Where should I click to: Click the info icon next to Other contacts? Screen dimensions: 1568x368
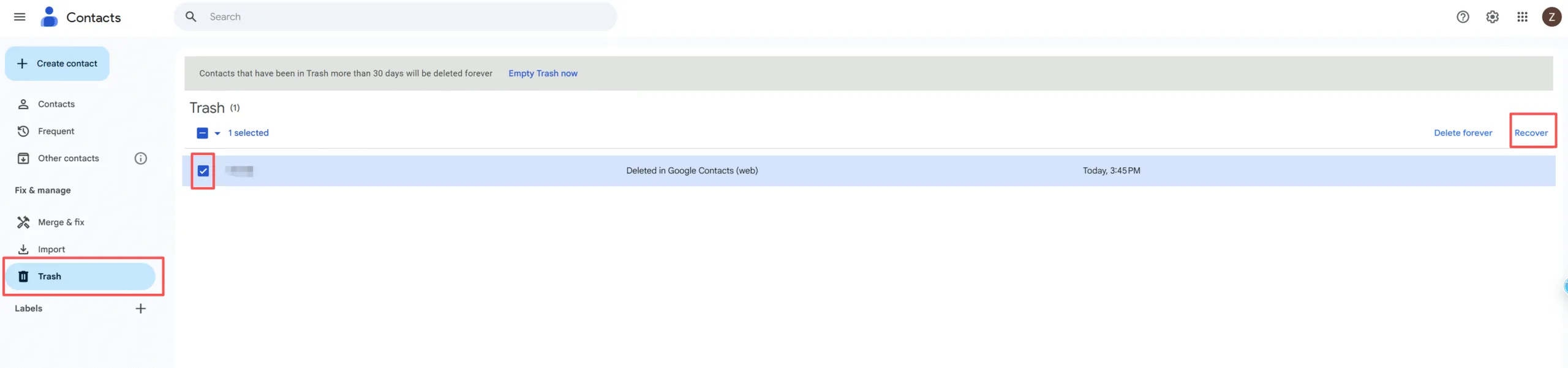pos(141,159)
